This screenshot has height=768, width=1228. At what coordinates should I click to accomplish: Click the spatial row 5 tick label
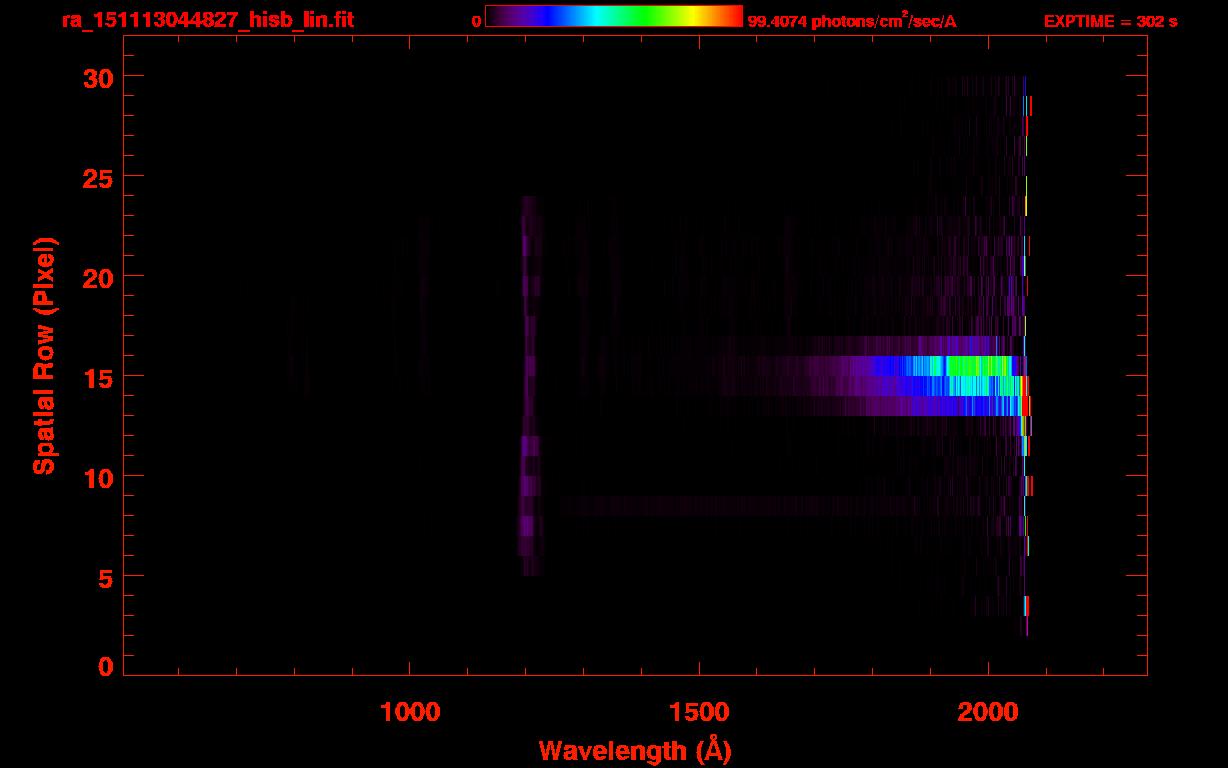pyautogui.click(x=105, y=576)
